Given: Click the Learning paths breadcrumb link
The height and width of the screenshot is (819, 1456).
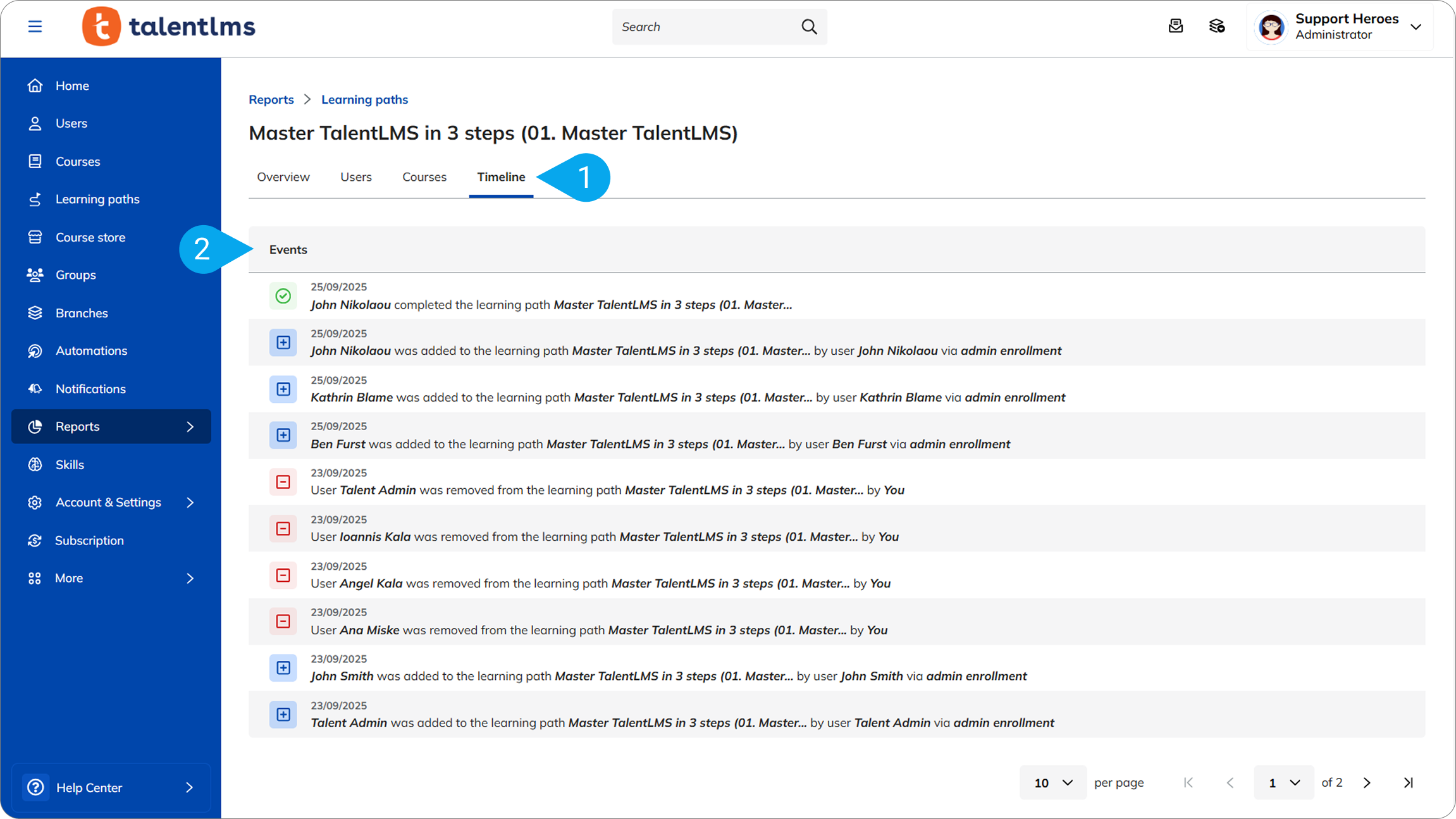Looking at the screenshot, I should click(x=364, y=99).
